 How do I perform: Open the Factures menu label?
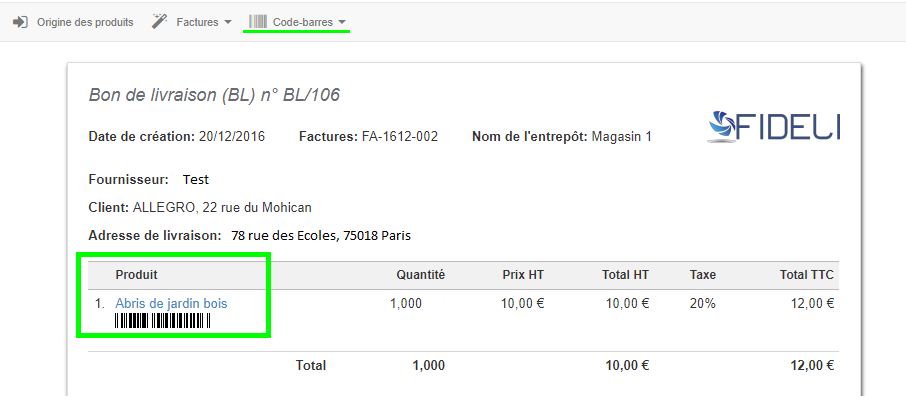coord(197,22)
